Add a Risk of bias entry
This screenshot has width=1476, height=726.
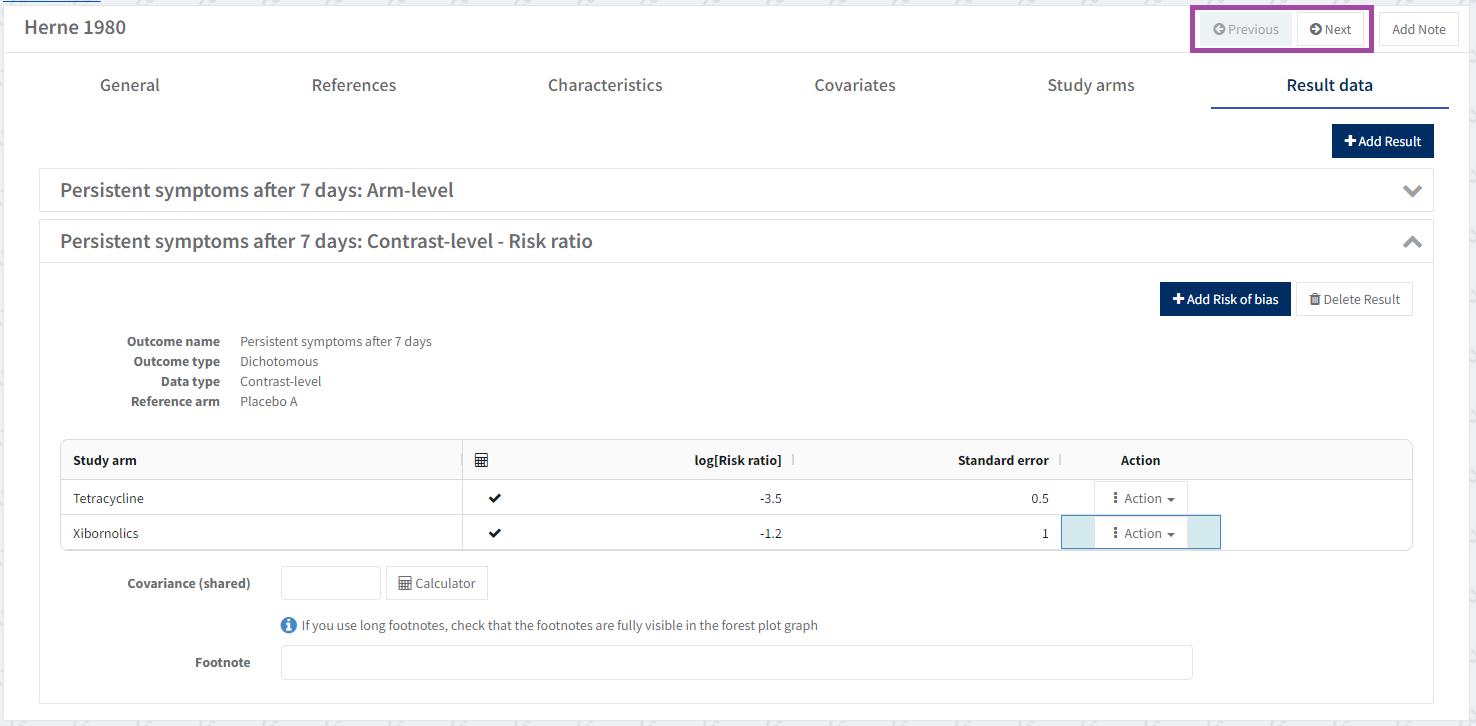pyautogui.click(x=1225, y=299)
